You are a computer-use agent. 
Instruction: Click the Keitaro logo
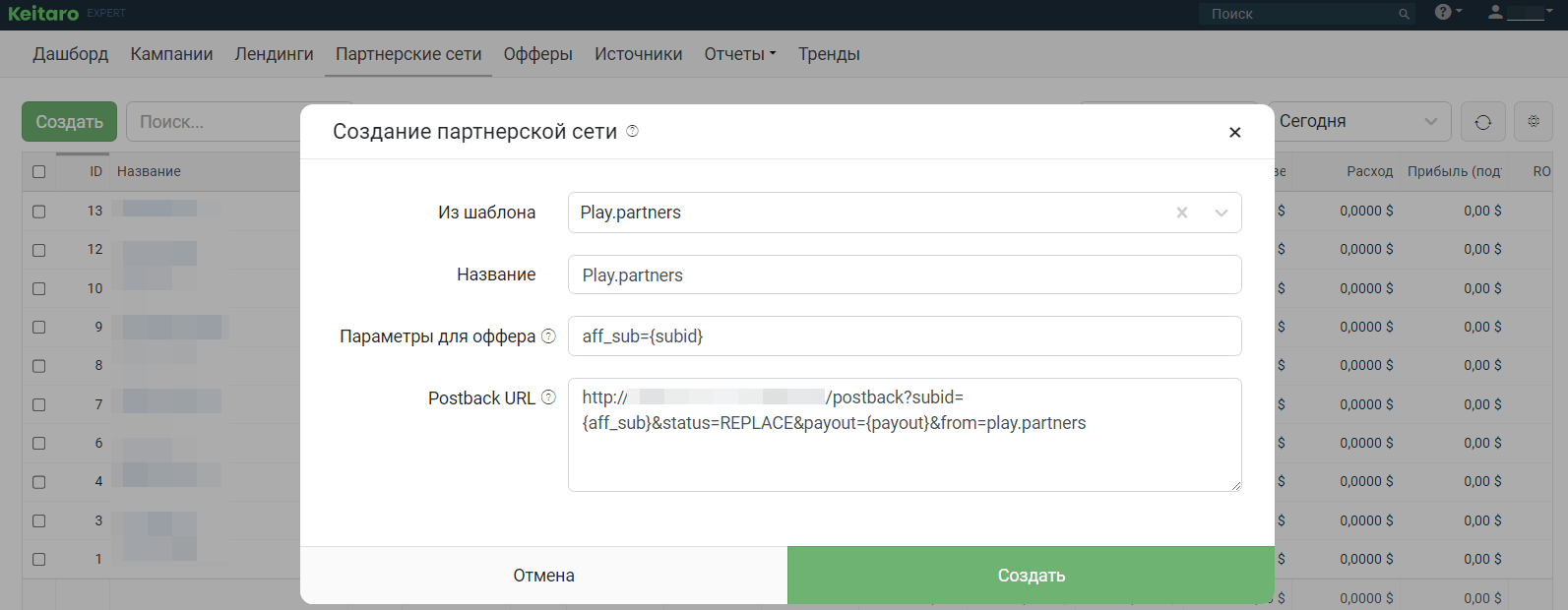click(43, 14)
